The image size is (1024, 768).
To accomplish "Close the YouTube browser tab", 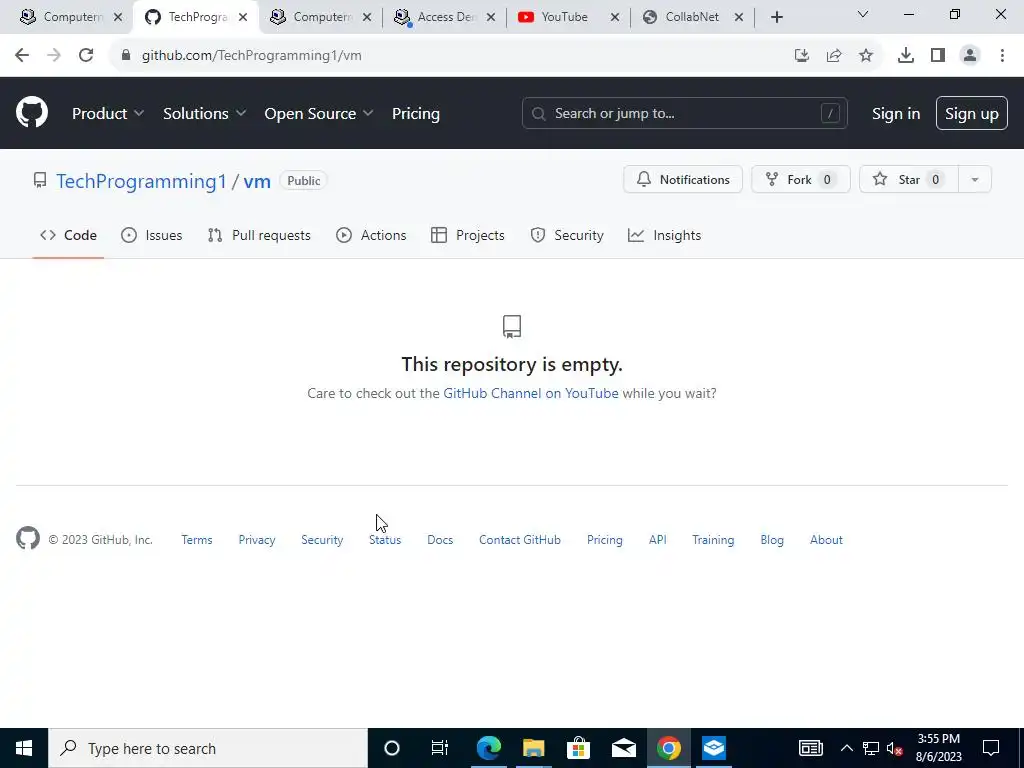I will 615,18.
